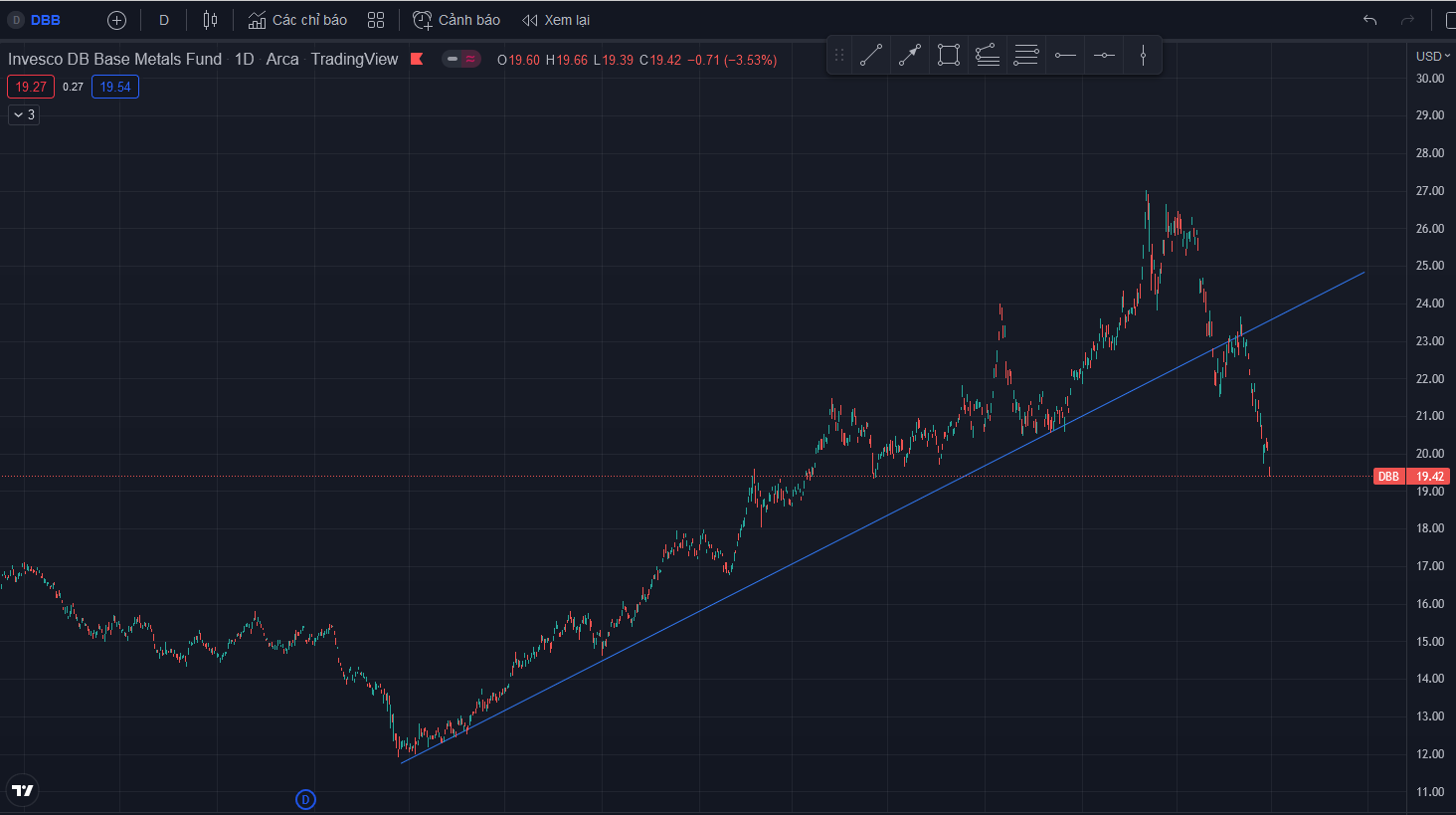This screenshot has width=1456, height=815.
Task: Select the vertical line tool
Action: pyautogui.click(x=1143, y=56)
